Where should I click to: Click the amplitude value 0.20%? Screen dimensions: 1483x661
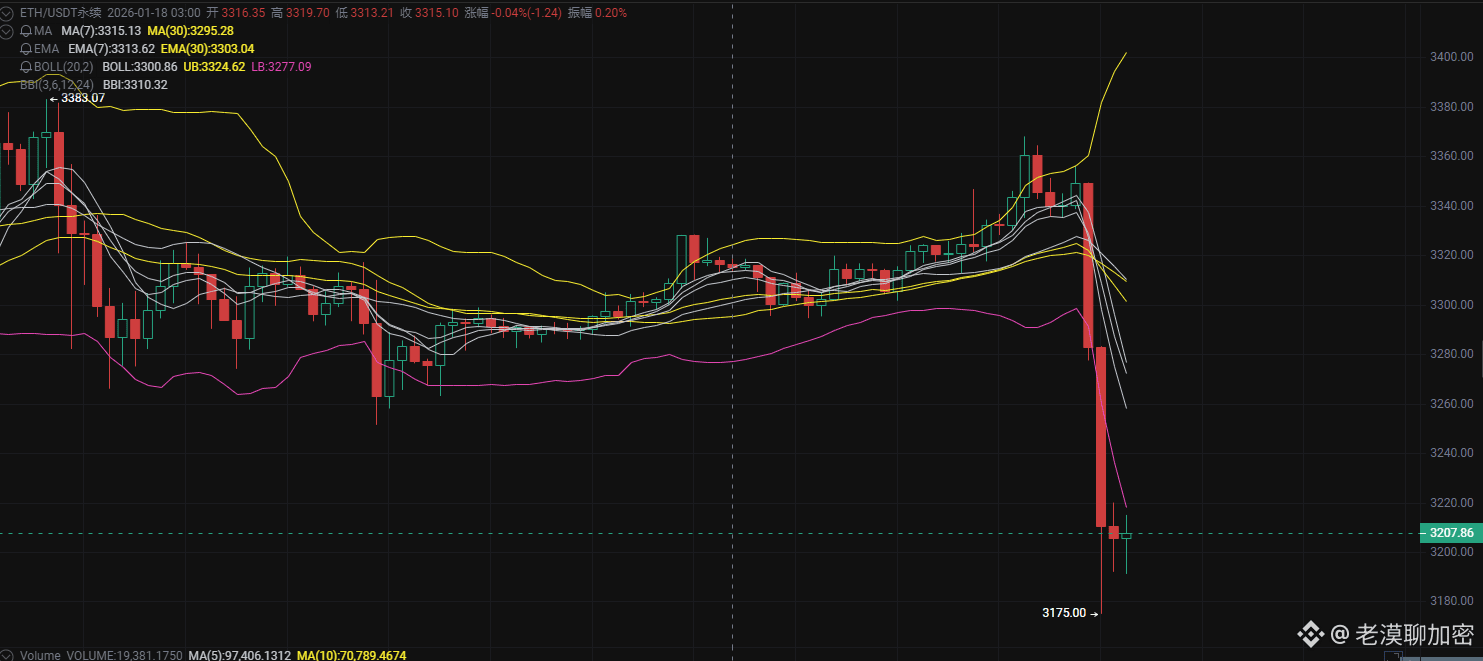click(x=610, y=13)
